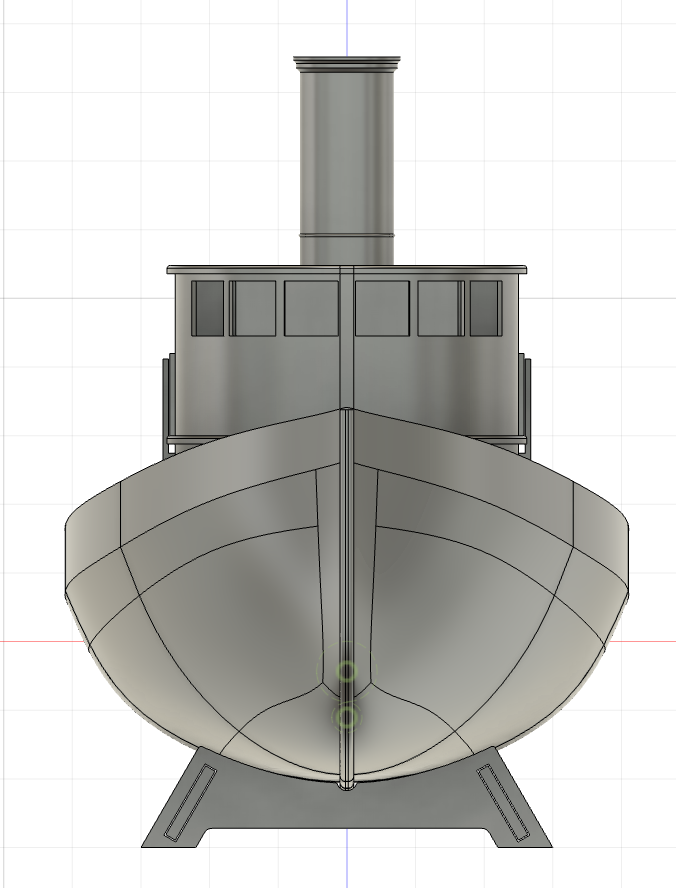Select the slot in the right stand leg
The image size is (676, 888).
click(503, 801)
